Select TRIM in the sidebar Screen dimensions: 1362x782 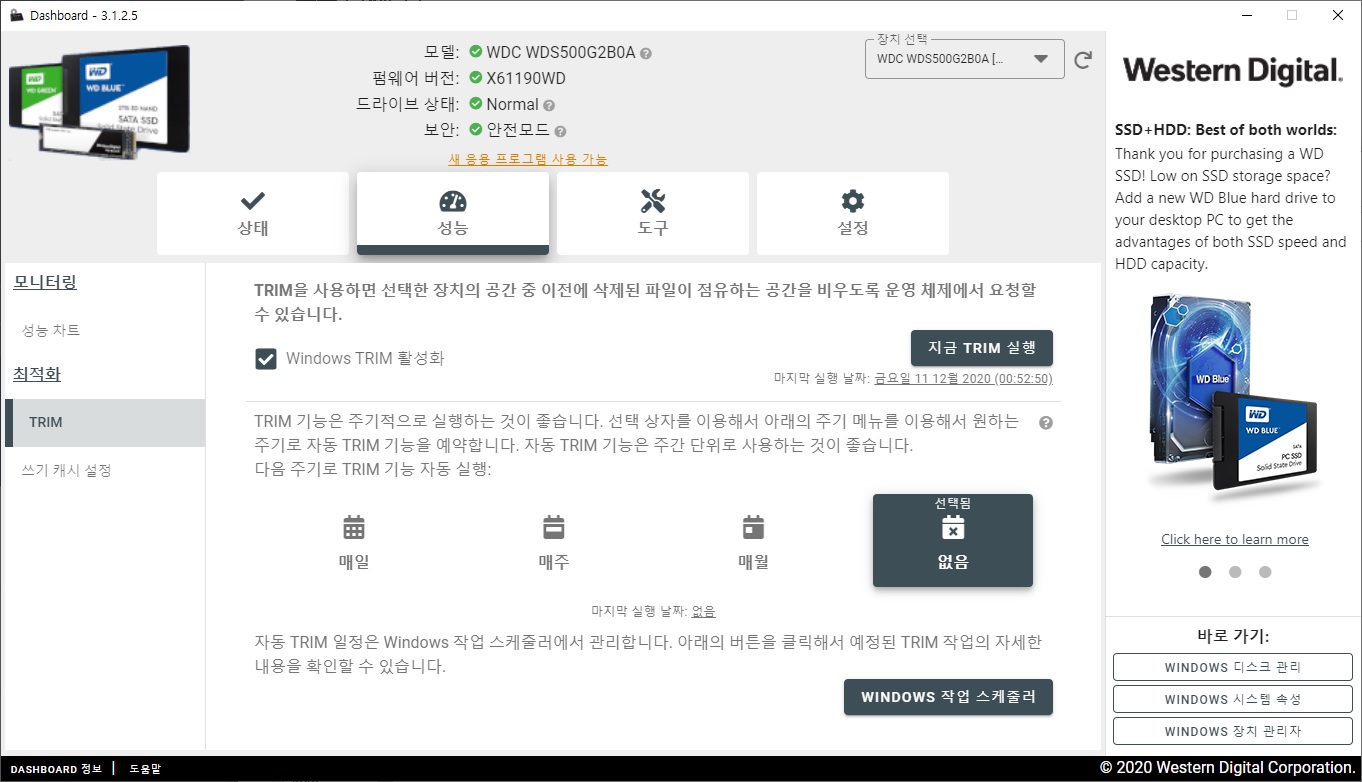[x=105, y=422]
